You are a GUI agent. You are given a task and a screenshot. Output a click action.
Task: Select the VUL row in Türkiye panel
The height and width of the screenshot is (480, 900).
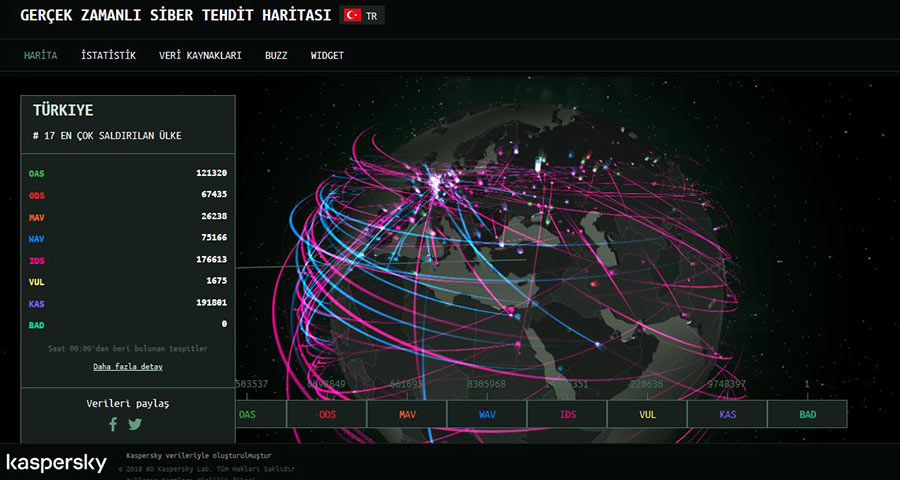(128, 281)
